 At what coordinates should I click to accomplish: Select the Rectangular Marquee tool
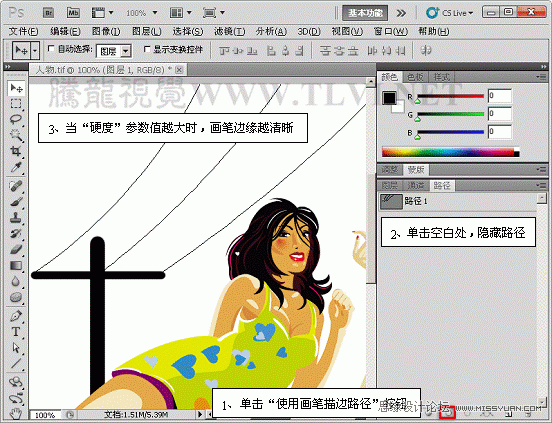[x=16, y=104]
